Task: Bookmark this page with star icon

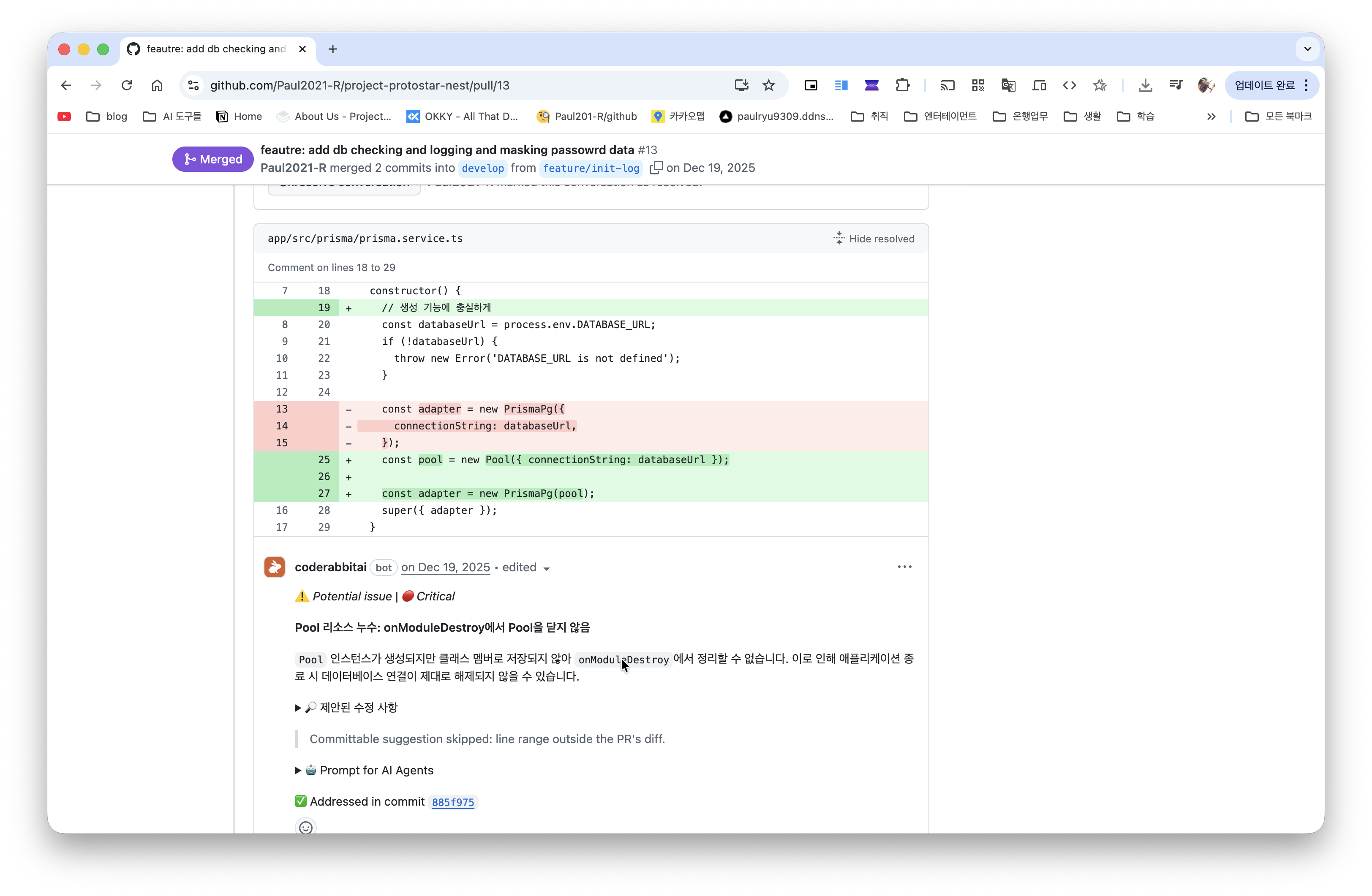Action: click(x=768, y=85)
